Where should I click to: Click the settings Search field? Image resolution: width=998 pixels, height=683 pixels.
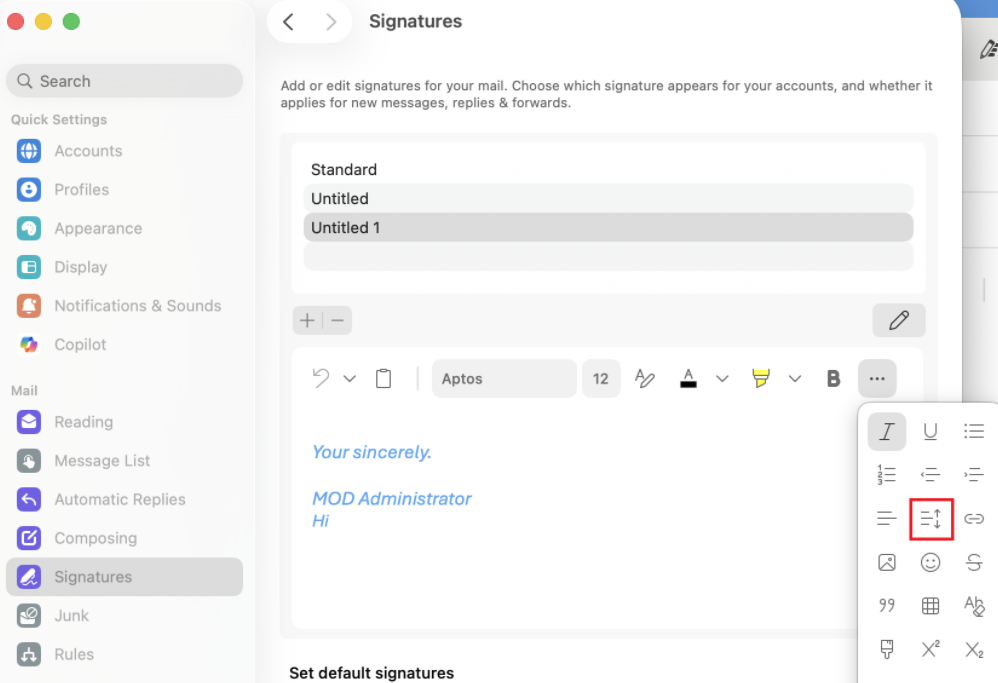(125, 81)
